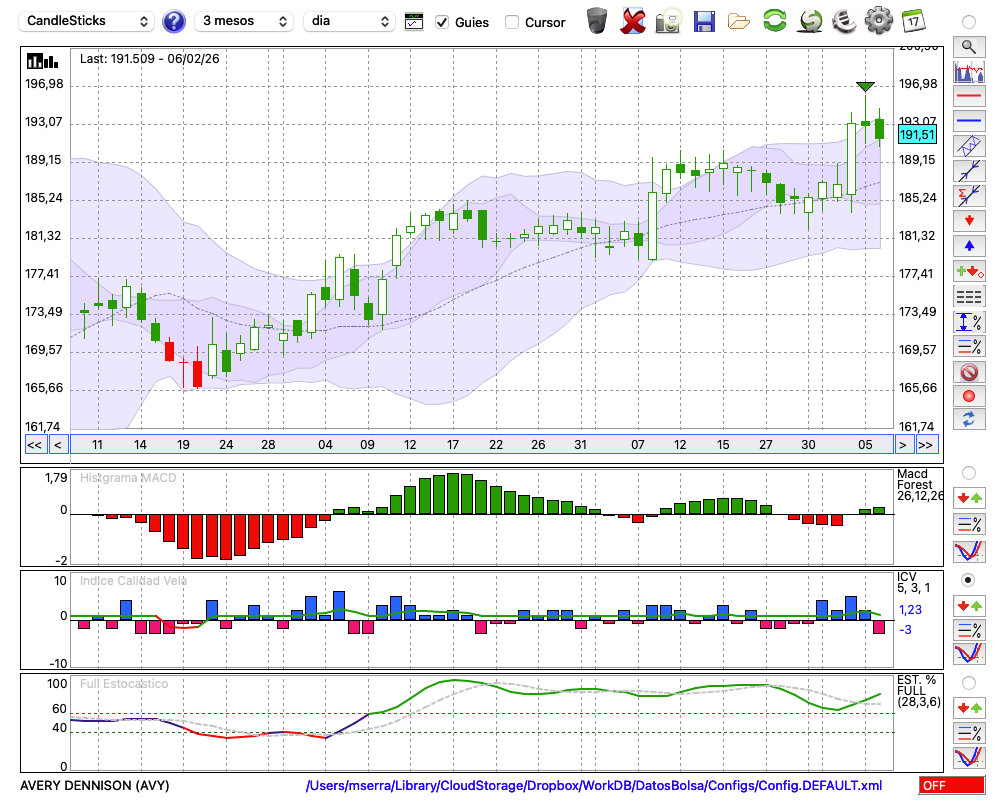
Task: Open the gear settings icon
Action: 878,20
